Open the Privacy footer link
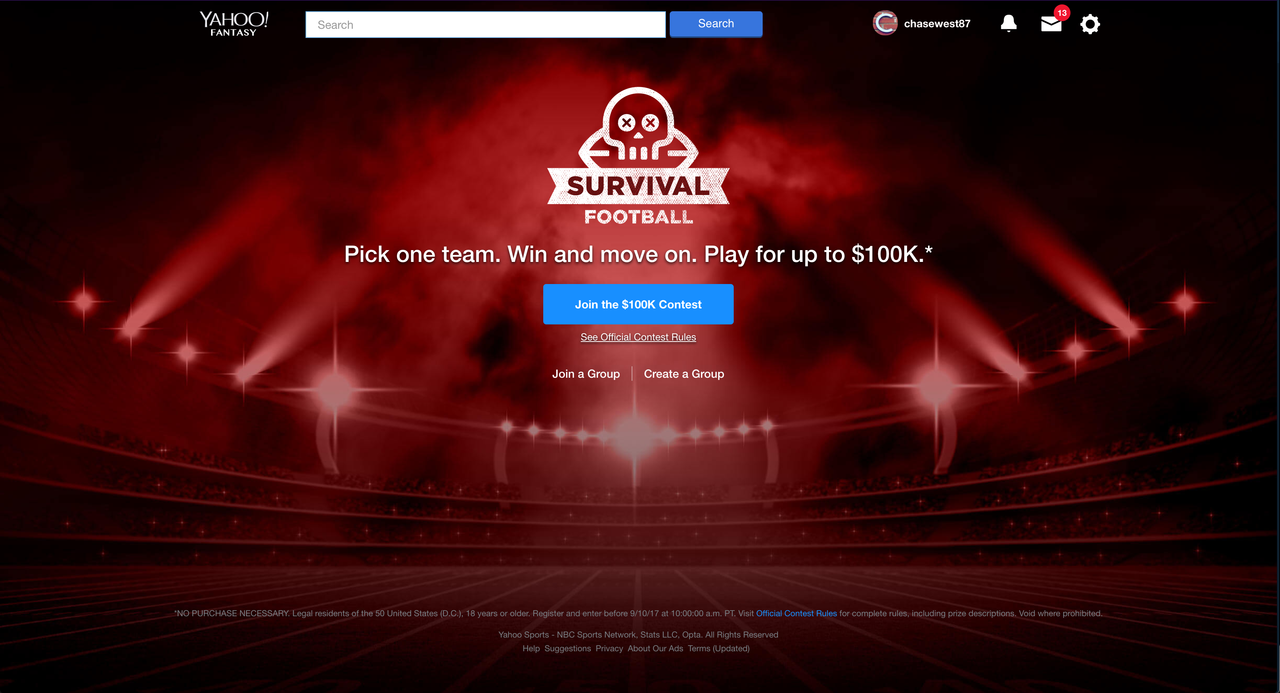Image resolution: width=1280 pixels, height=693 pixels. tap(609, 649)
